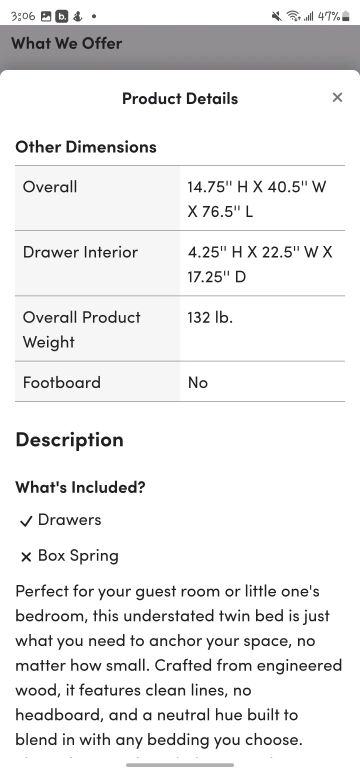The image size is (360, 772).
Task: Close the Product Details sheet
Action: pyautogui.click(x=337, y=97)
